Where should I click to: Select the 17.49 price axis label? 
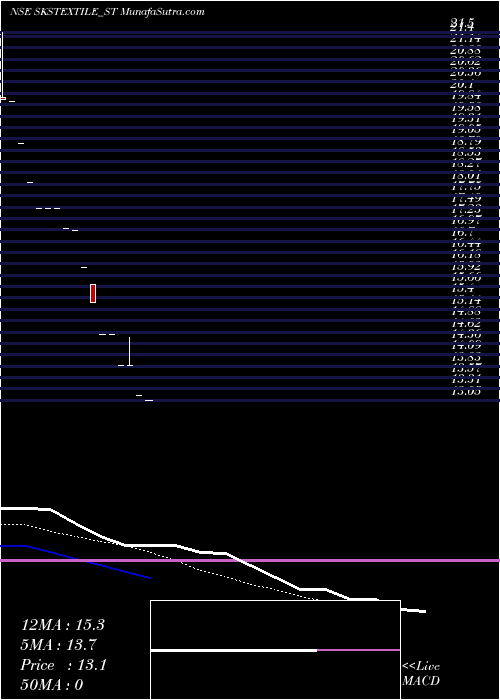click(x=466, y=199)
